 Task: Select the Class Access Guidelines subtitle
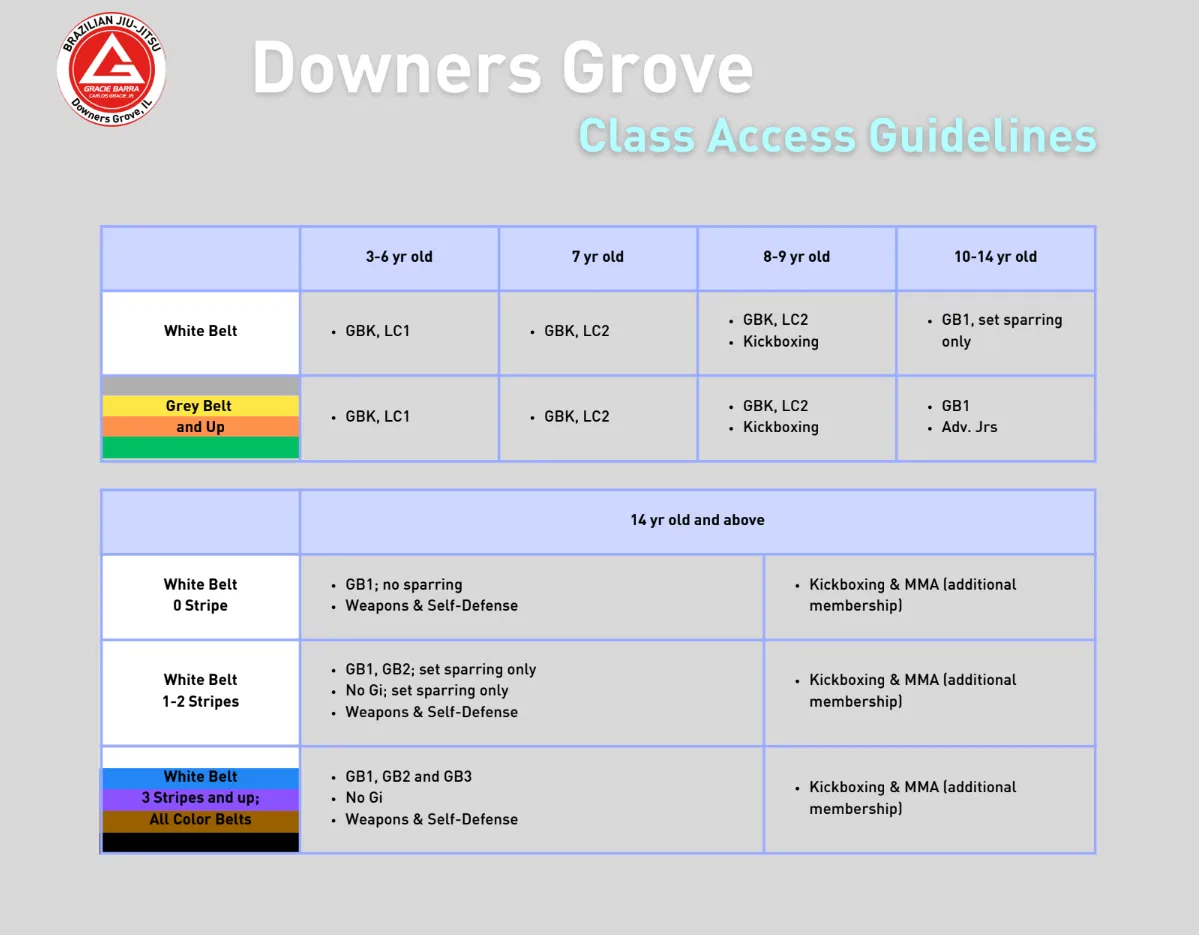click(836, 136)
